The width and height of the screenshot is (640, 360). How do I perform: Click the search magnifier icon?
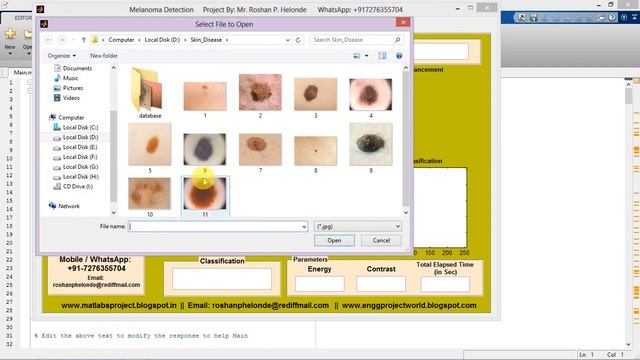[x=398, y=40]
